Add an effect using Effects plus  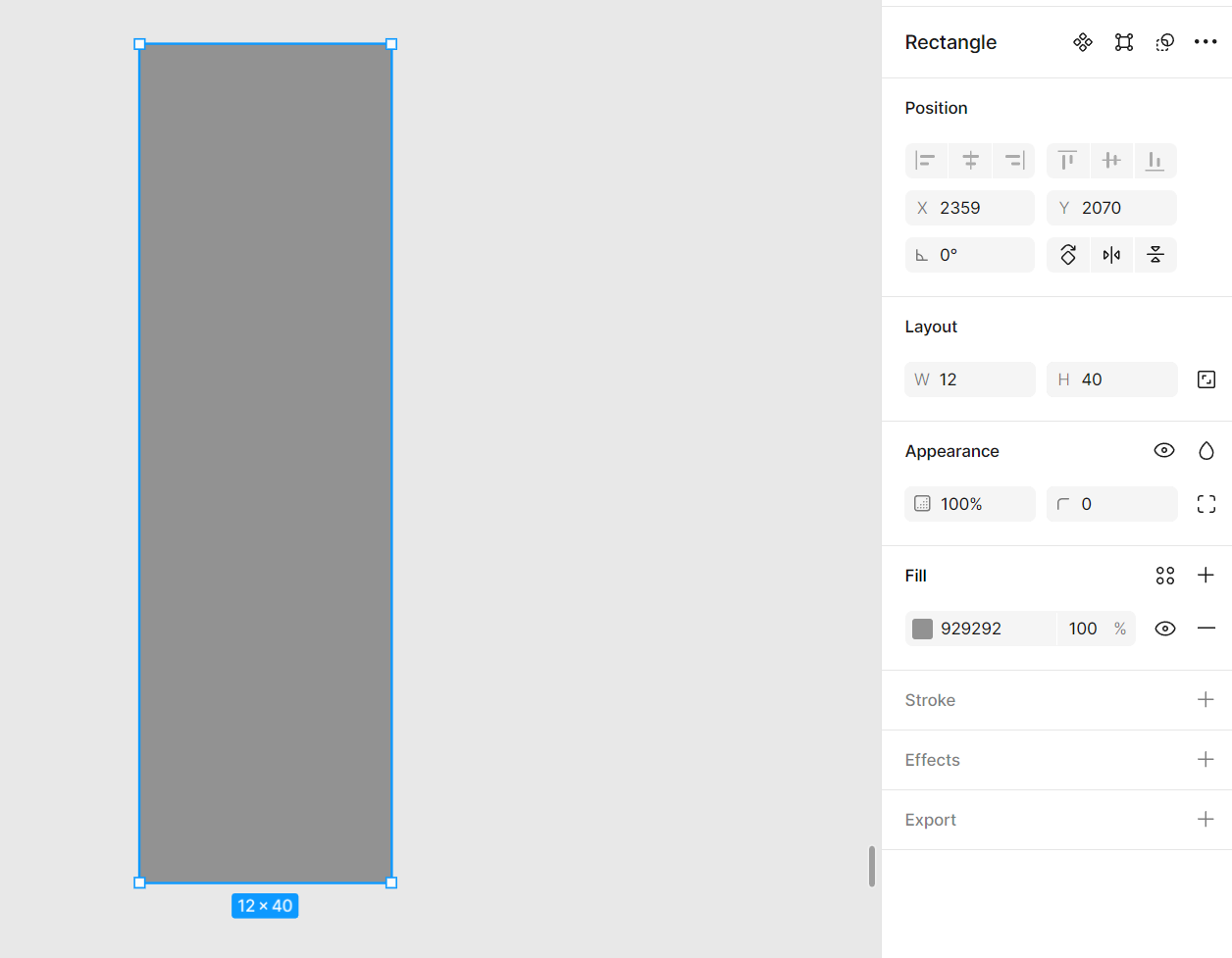(x=1206, y=760)
